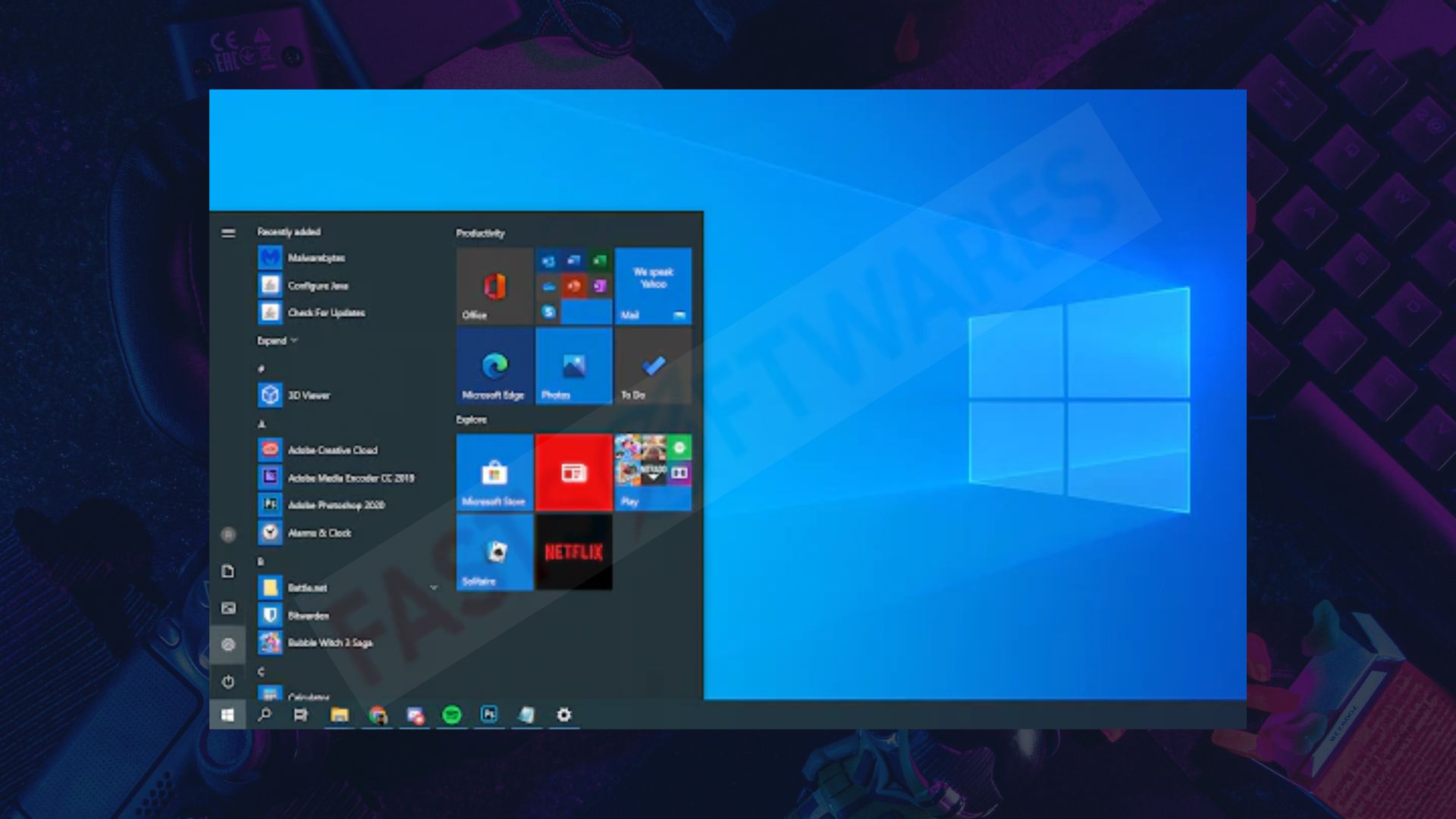Open the Play games tile
Screen dimensions: 1456x819
653,472
